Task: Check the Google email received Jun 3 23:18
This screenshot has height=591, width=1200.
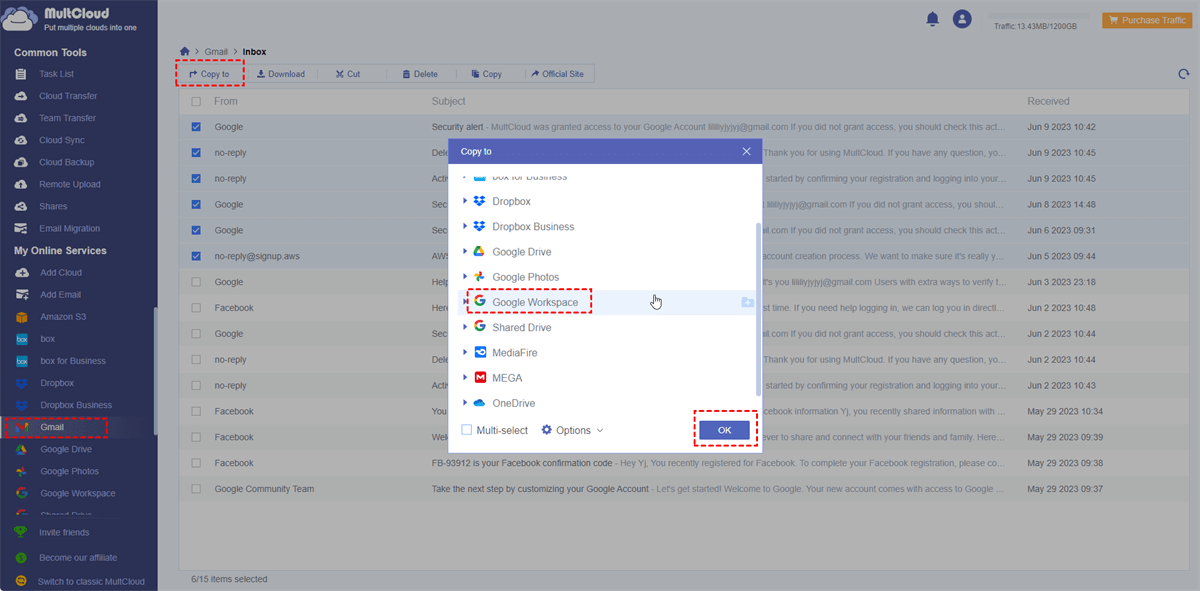Action: coord(196,282)
